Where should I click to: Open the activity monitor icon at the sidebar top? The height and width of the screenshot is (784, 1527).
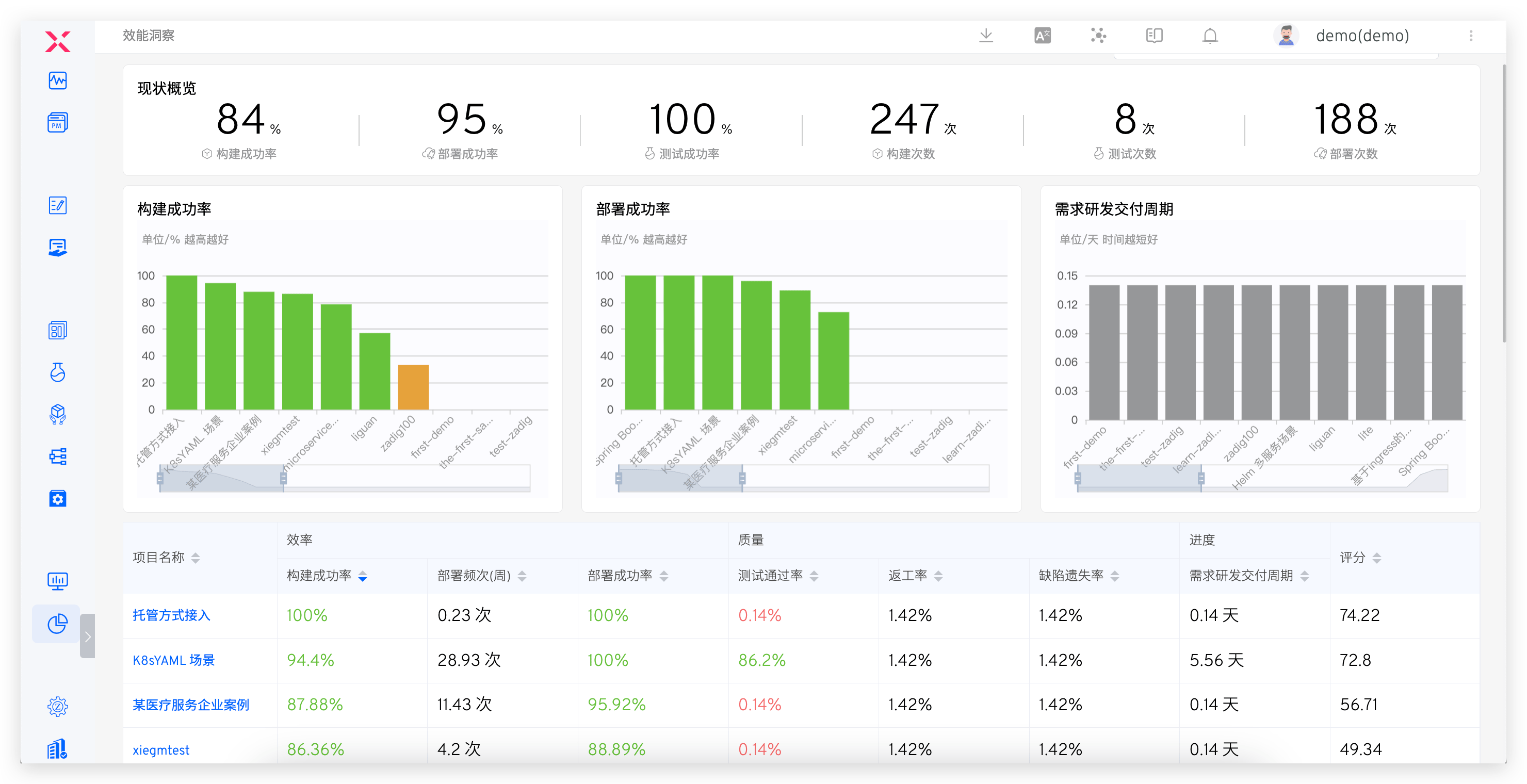pos(57,80)
